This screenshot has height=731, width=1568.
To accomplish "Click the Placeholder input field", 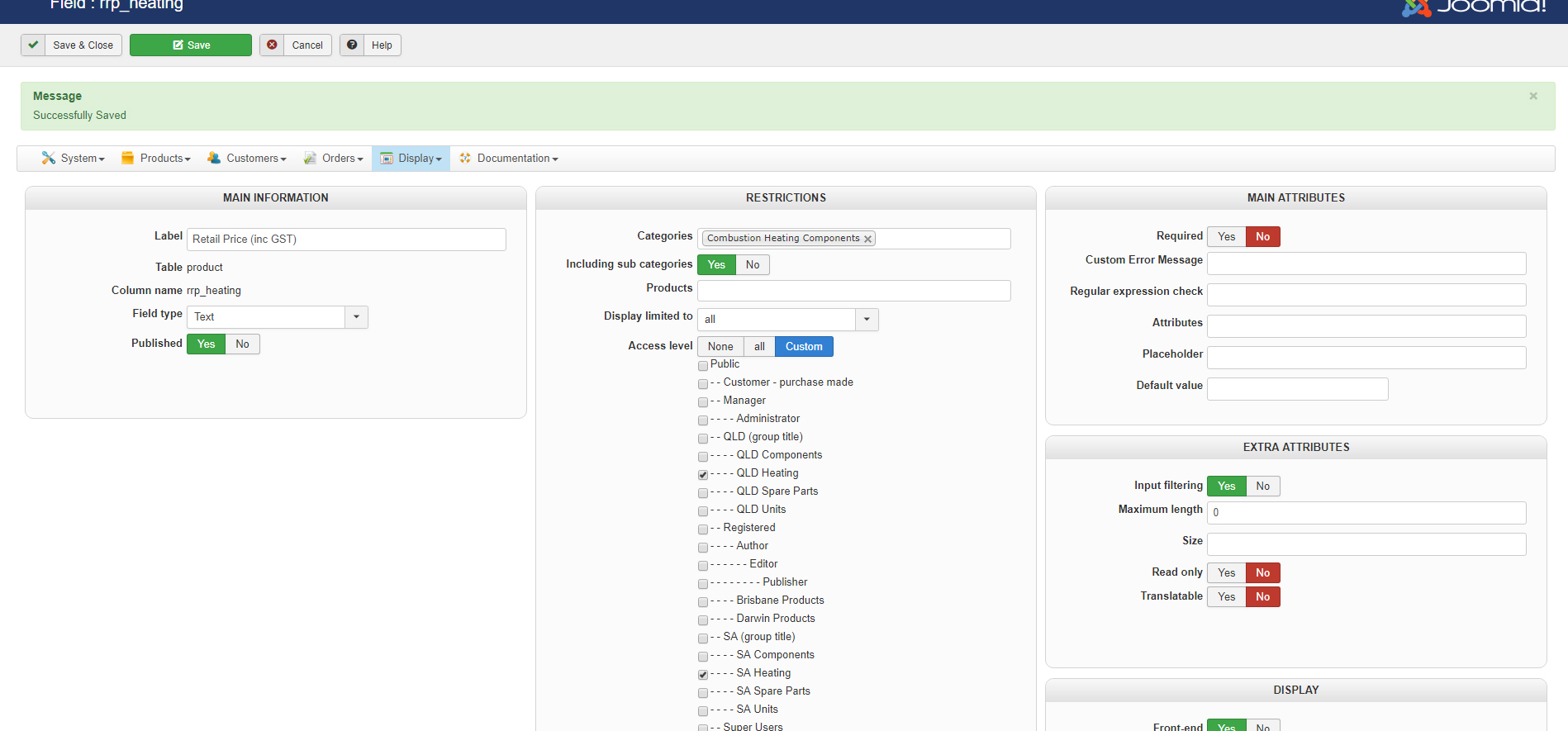I will coord(1366,358).
